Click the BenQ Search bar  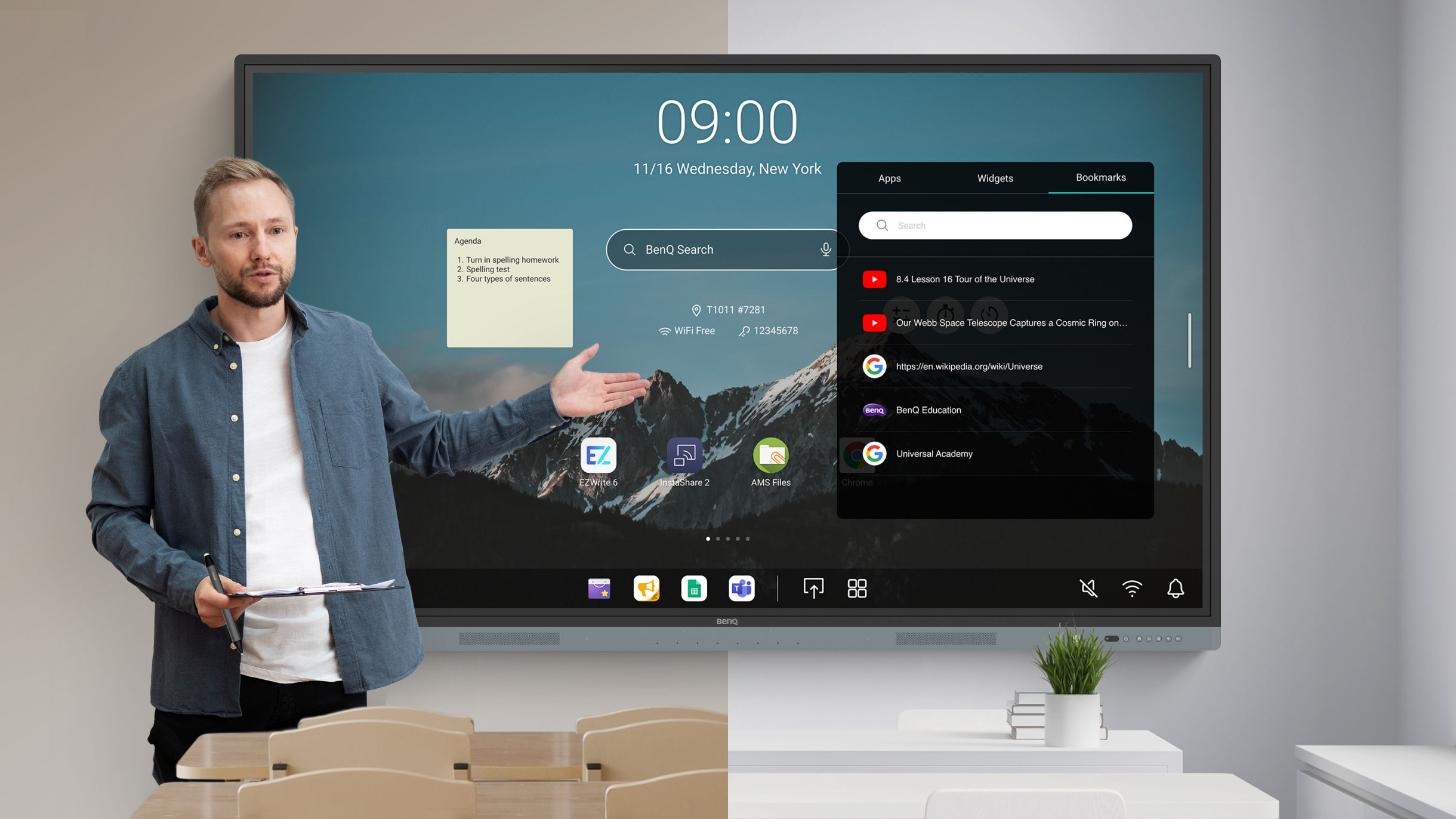click(728, 249)
